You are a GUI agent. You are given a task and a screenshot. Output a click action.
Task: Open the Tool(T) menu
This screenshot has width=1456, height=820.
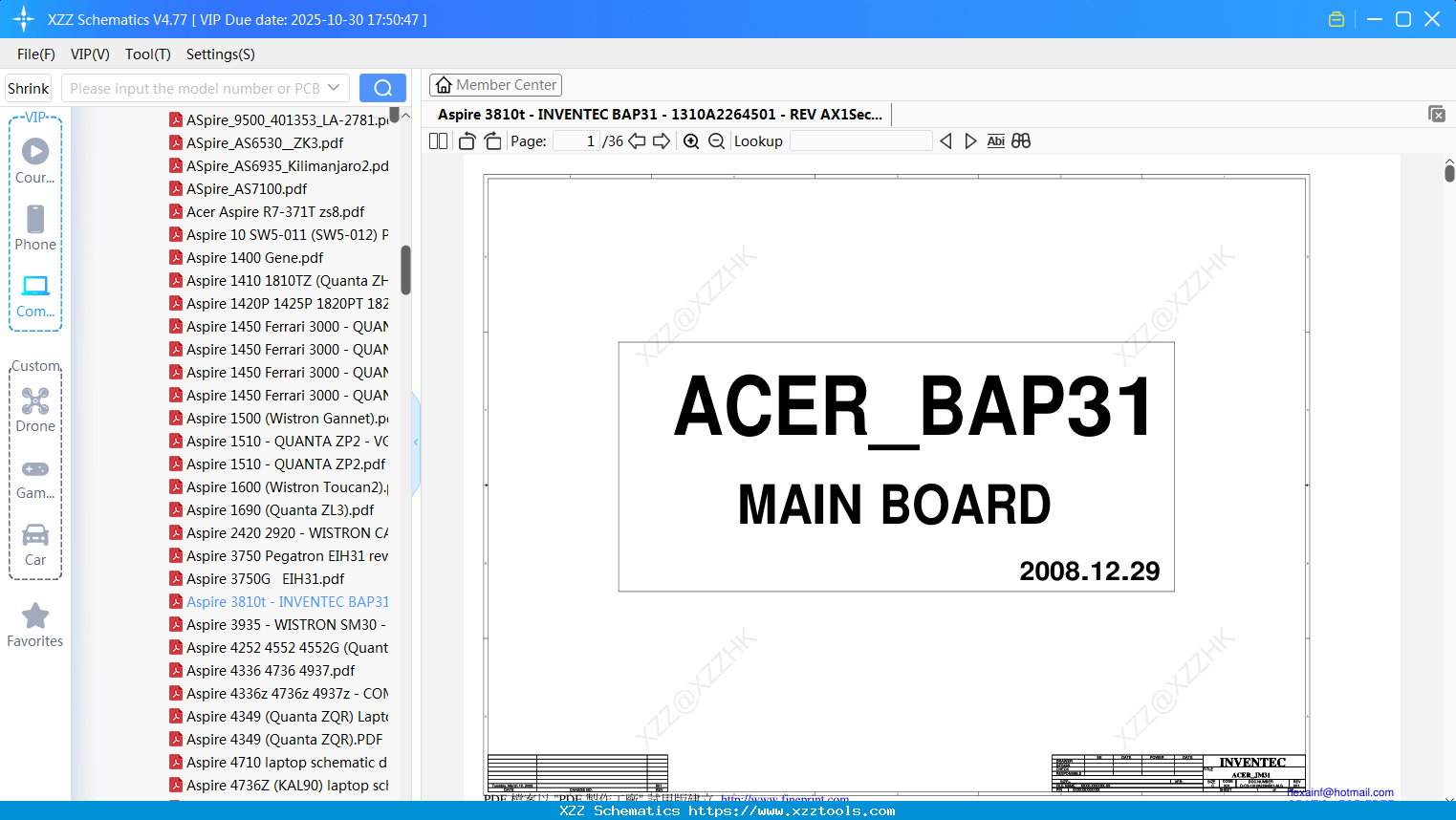tap(148, 54)
